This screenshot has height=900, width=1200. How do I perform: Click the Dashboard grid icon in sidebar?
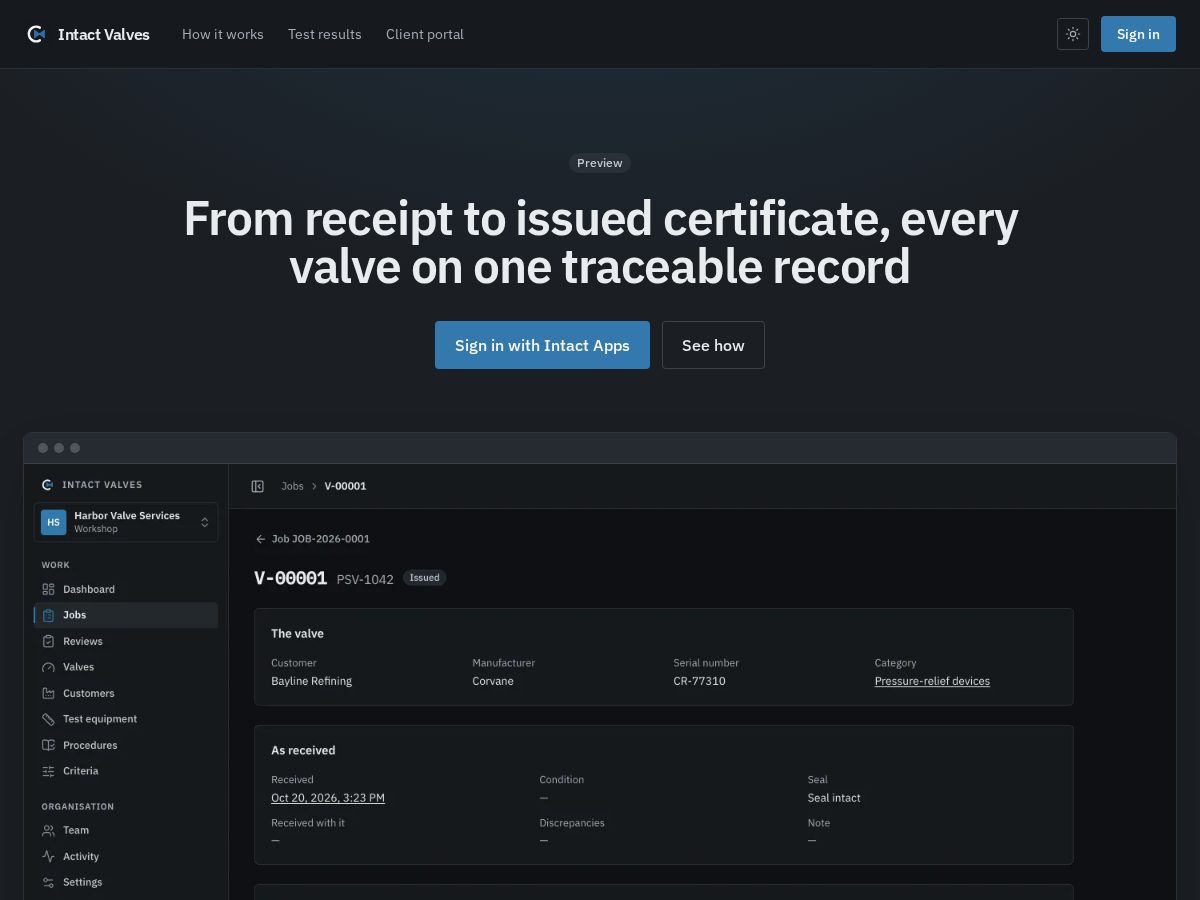point(48,589)
